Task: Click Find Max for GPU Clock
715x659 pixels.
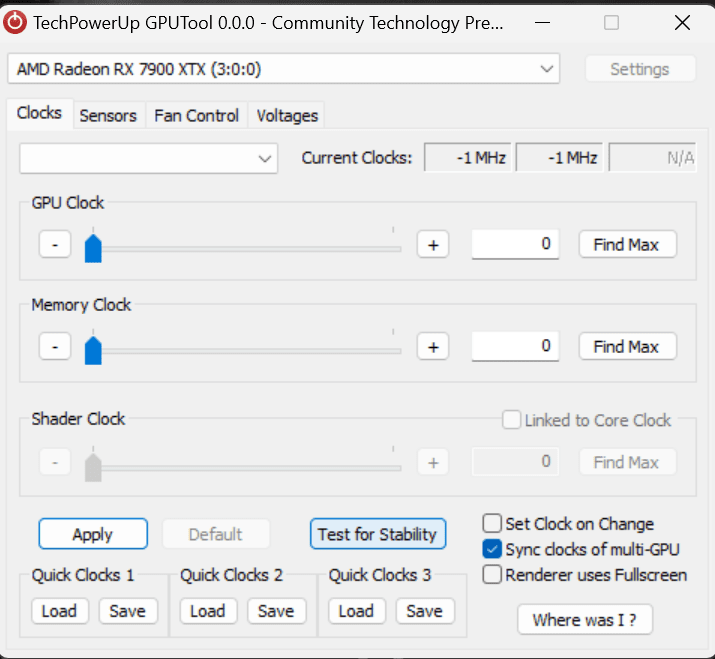Action: point(627,245)
